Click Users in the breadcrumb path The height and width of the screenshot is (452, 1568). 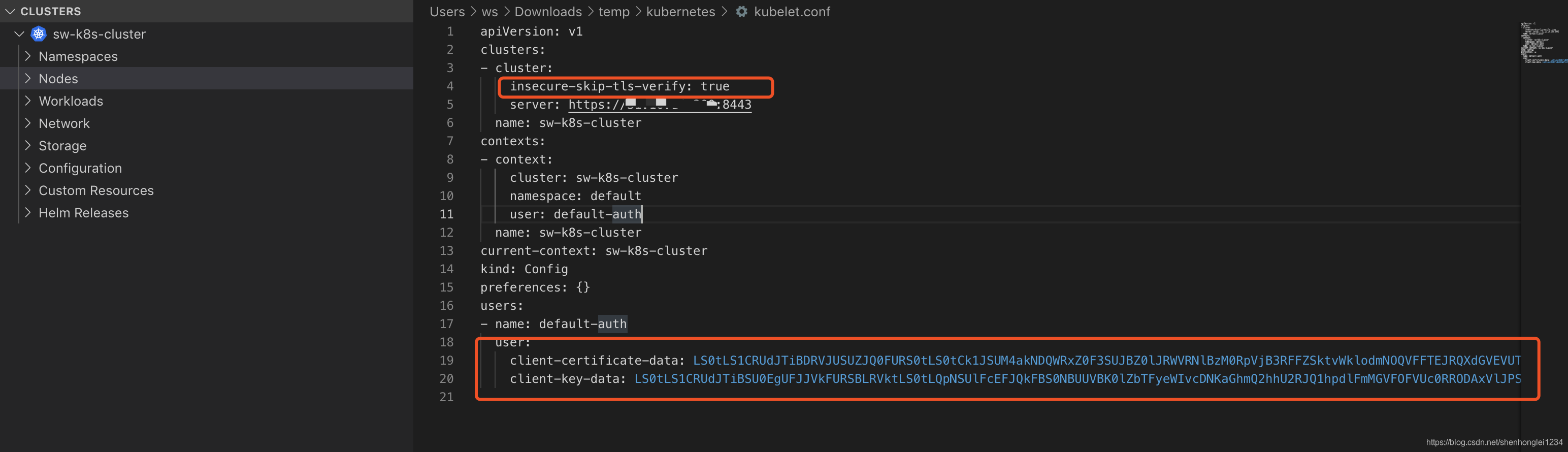(x=447, y=12)
